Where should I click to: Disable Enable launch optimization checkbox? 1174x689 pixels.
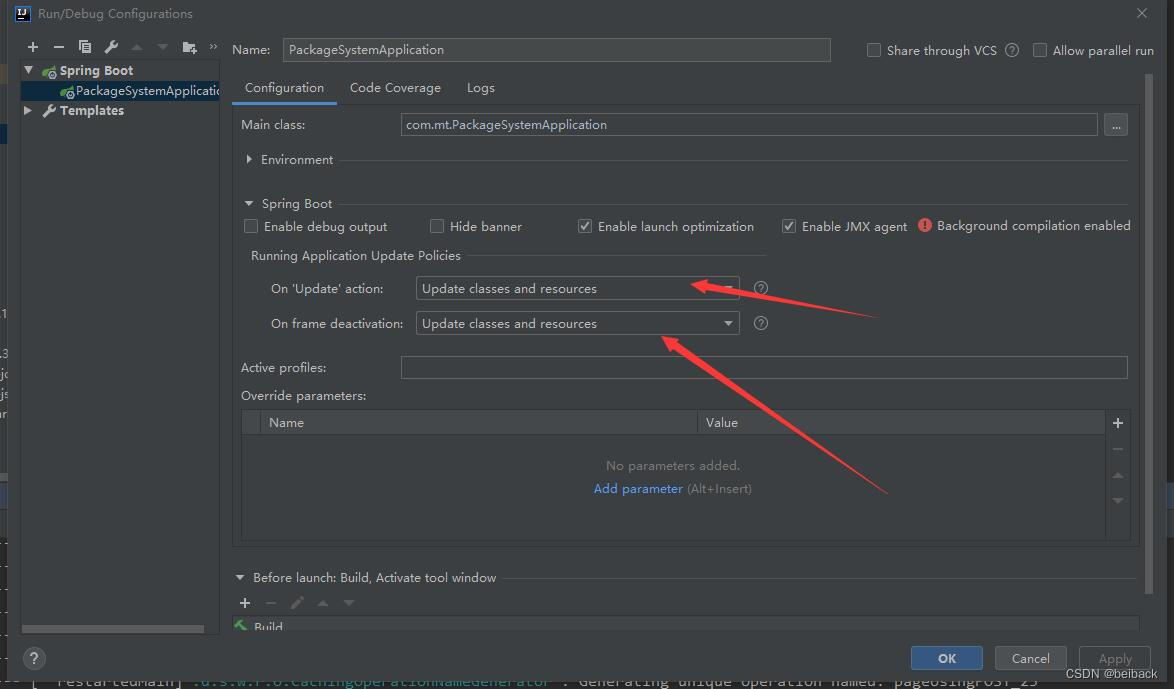pyautogui.click(x=585, y=226)
